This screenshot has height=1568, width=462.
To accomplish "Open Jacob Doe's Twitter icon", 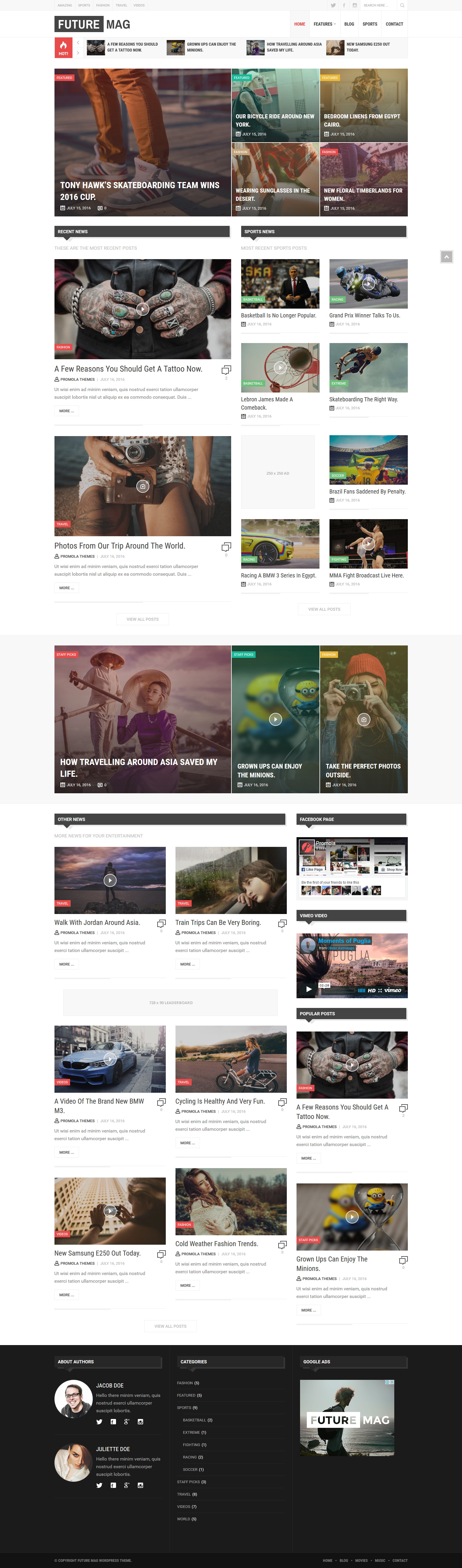I will [99, 1421].
